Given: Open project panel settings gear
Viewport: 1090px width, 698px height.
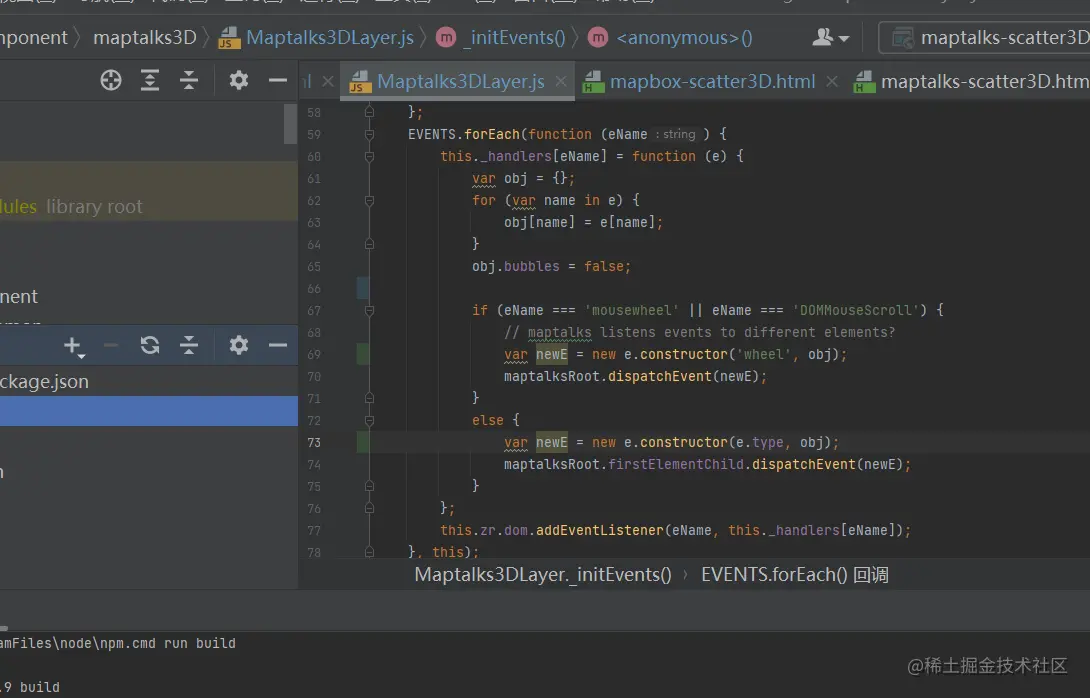Looking at the screenshot, I should (238, 81).
